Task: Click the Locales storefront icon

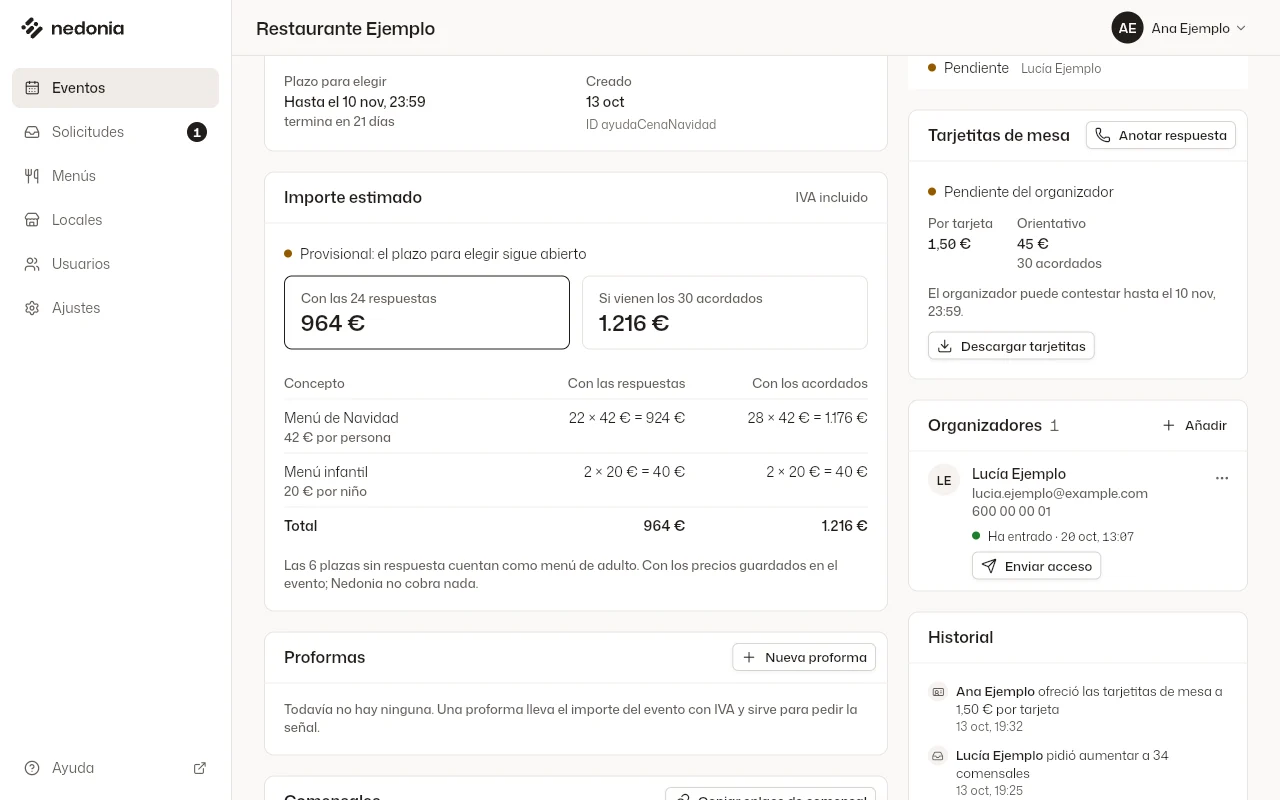Action: (32, 220)
